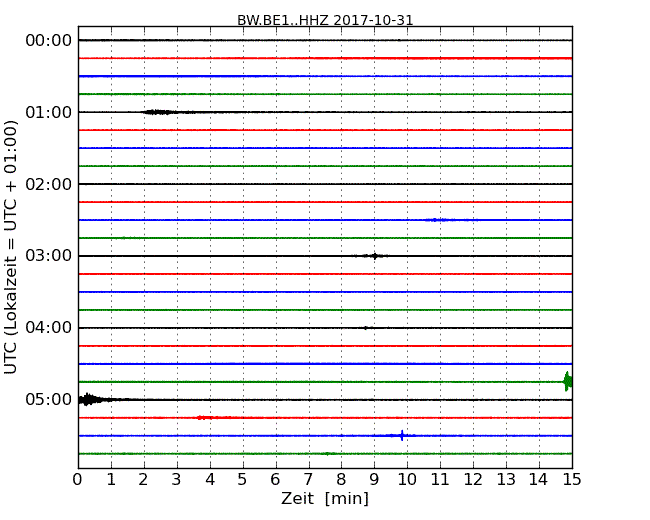The image size is (650, 520).
Task: Click the small black blip on the 04:00 trace
Action: (365, 328)
